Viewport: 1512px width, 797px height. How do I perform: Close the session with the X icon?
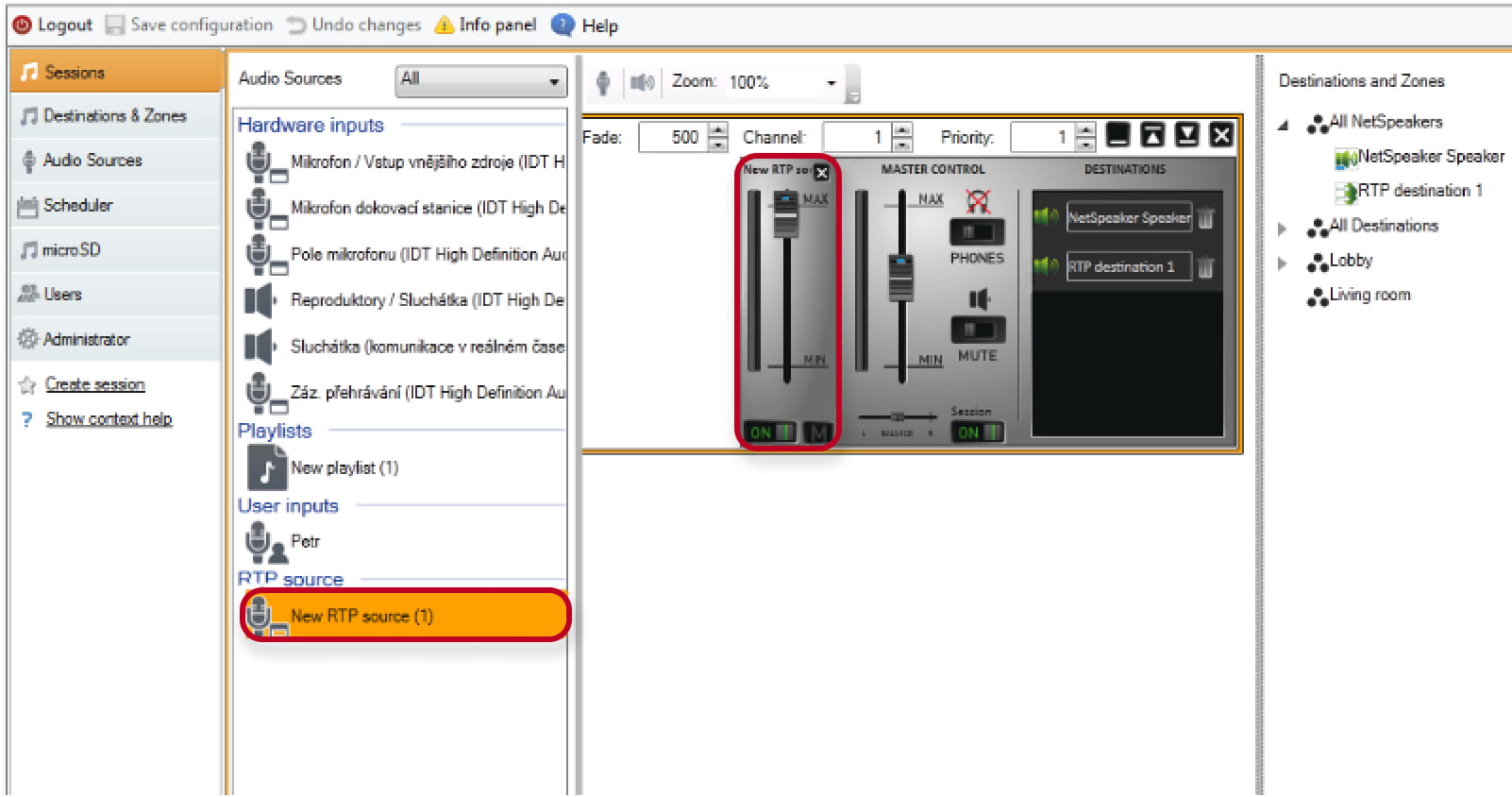(1221, 135)
